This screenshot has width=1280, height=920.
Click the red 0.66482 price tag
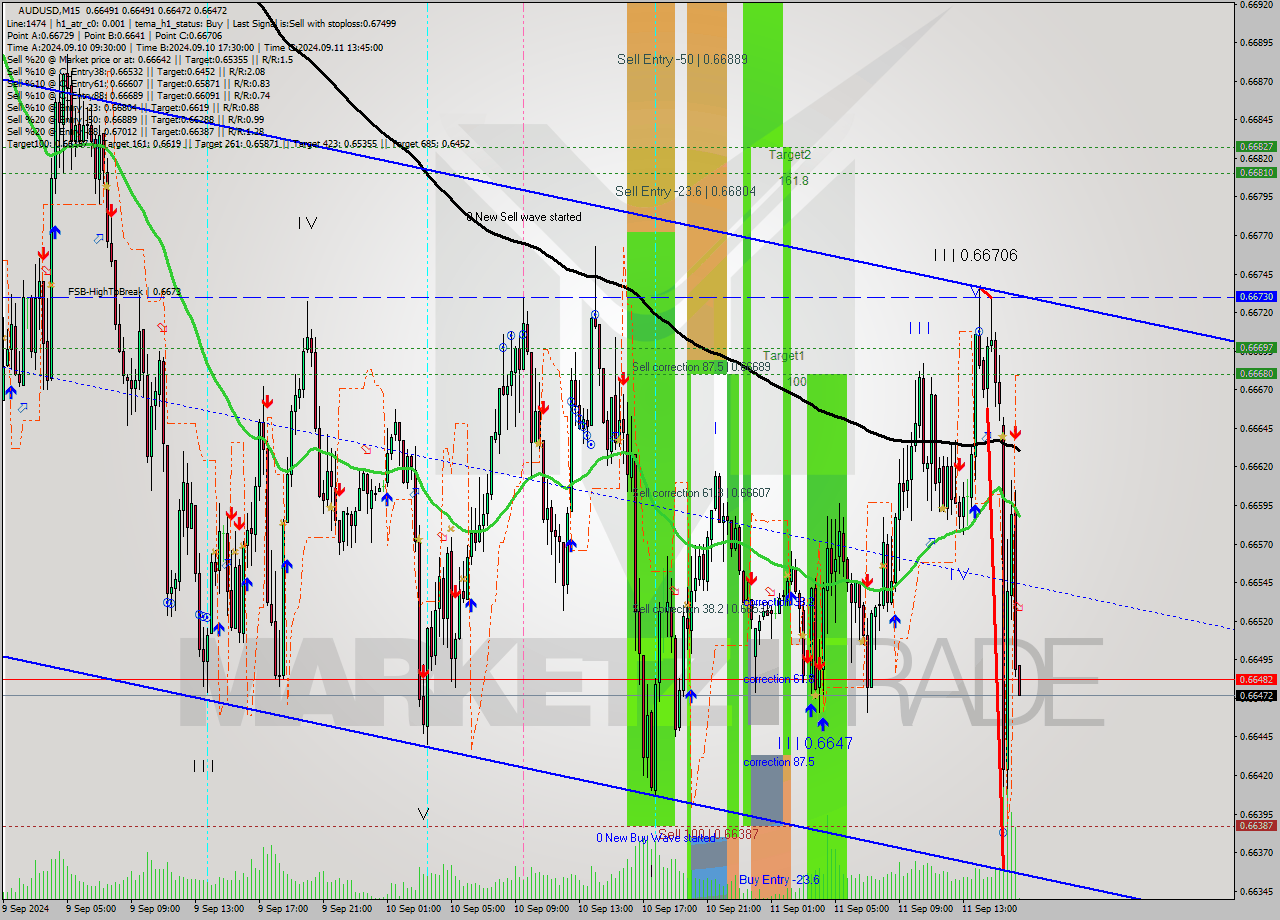(1256, 680)
